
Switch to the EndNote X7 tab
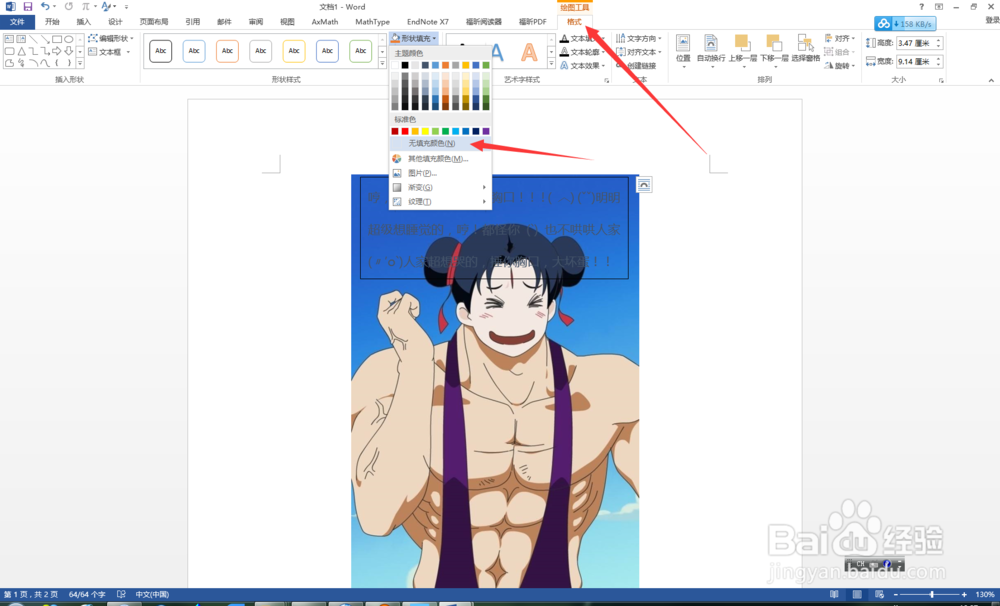coord(428,22)
